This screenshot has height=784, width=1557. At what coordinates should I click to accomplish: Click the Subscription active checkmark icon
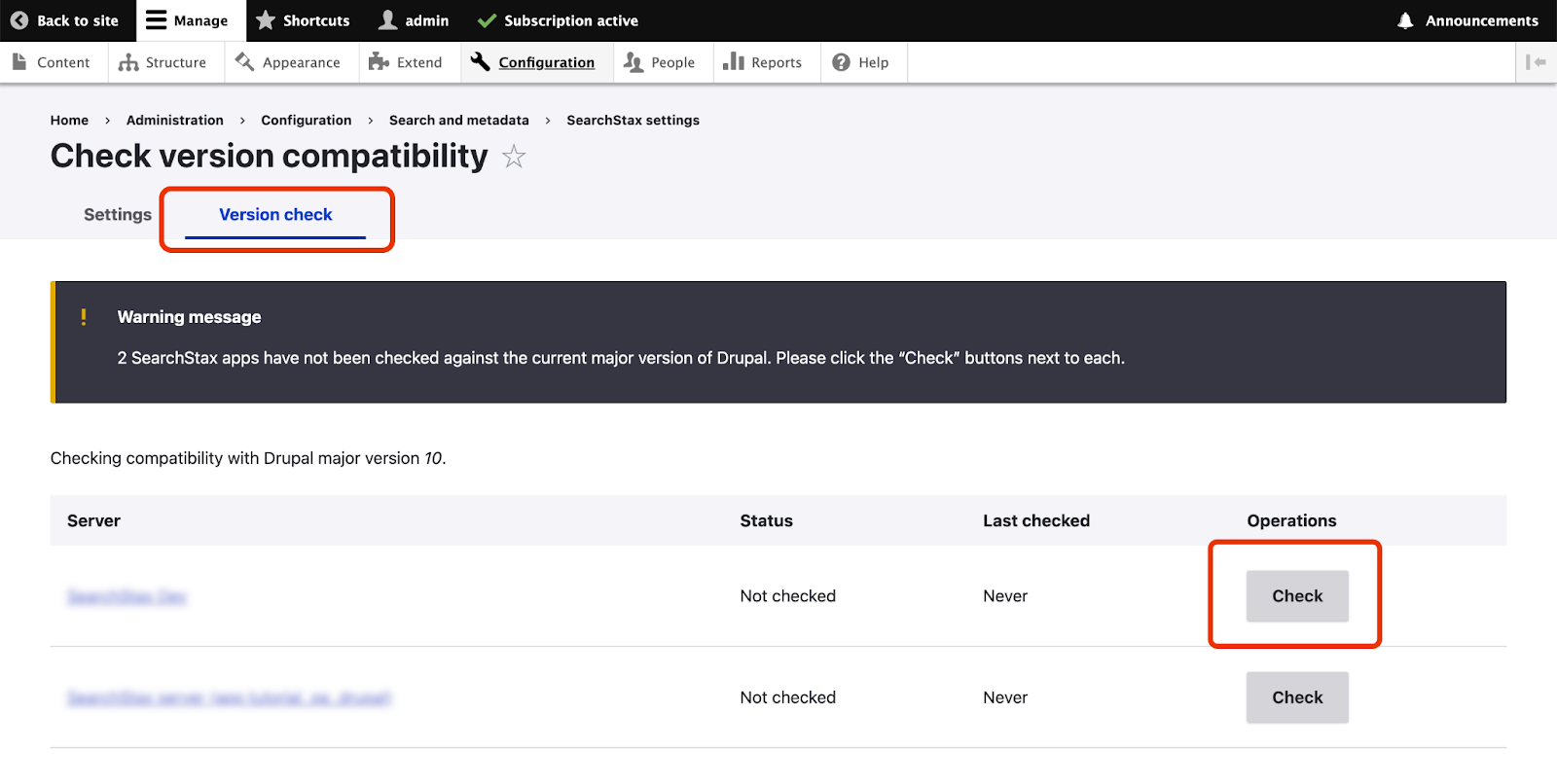tap(487, 20)
